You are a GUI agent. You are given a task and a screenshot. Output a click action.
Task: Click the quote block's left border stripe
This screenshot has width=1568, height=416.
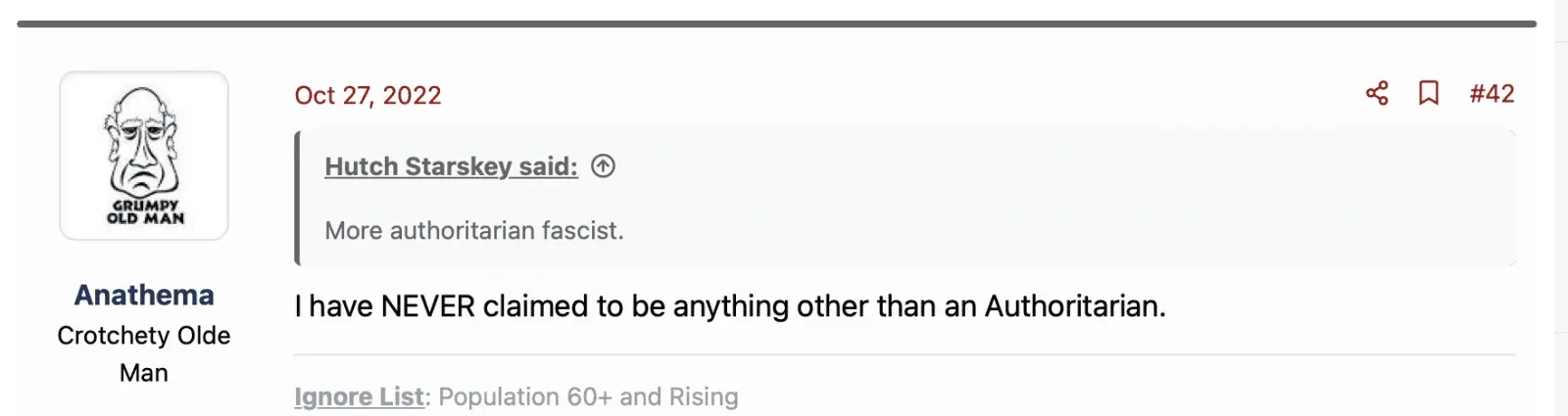pyautogui.click(x=297, y=199)
